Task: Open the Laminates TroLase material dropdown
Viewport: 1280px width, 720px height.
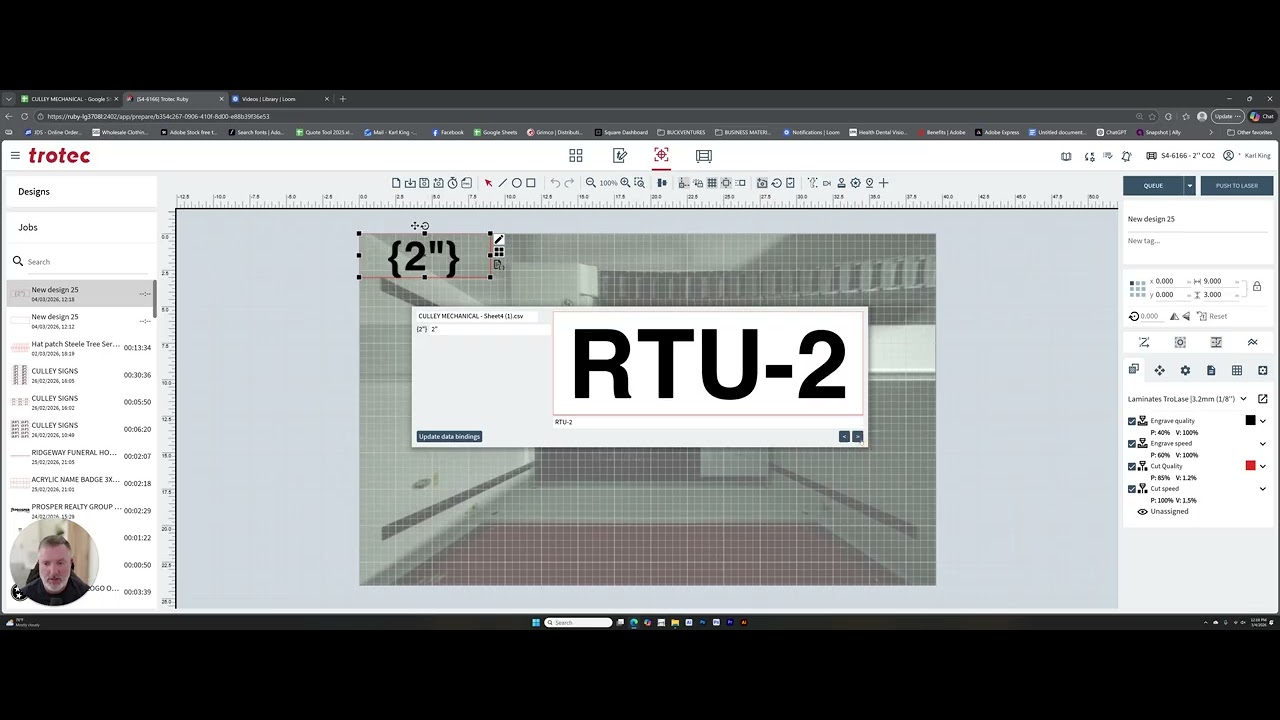Action: click(x=1243, y=399)
